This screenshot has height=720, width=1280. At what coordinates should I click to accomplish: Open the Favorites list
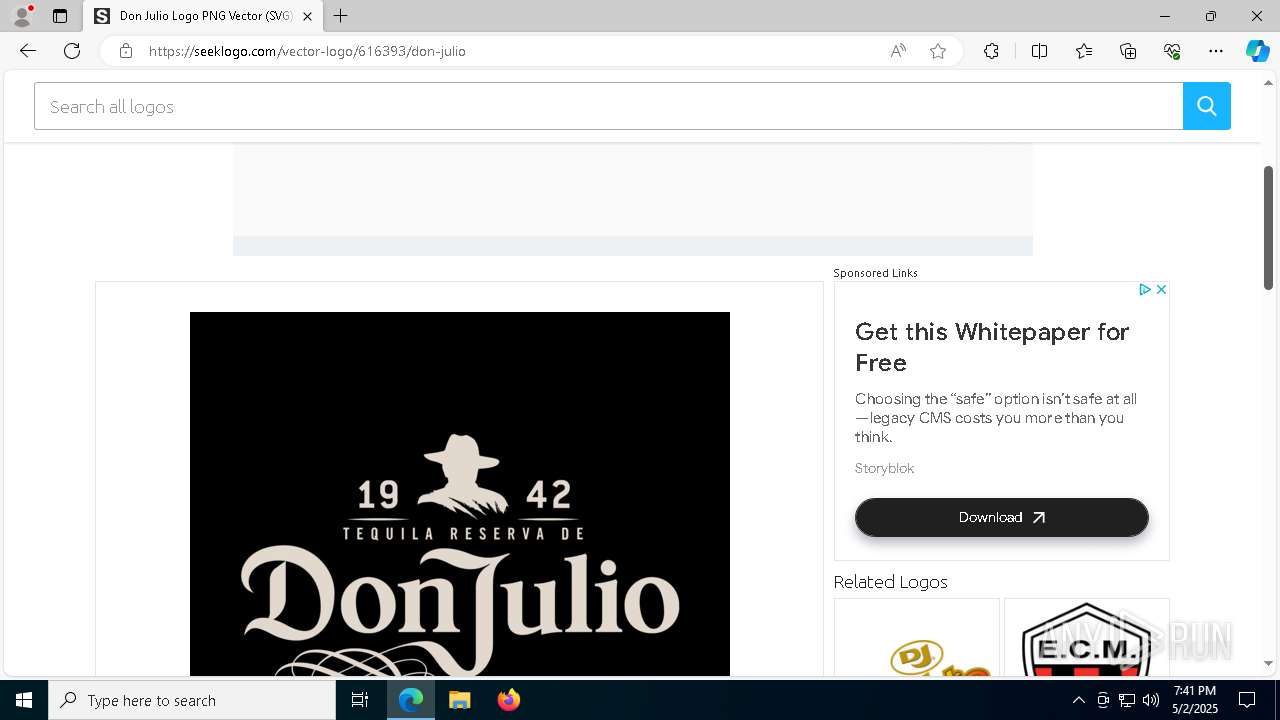coord(1084,51)
